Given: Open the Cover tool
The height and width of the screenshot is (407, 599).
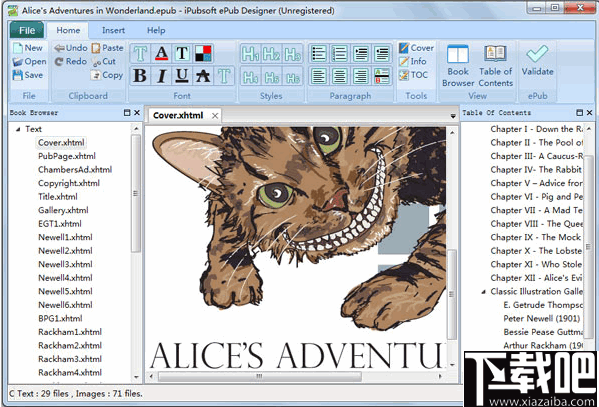Looking at the screenshot, I should tap(416, 48).
